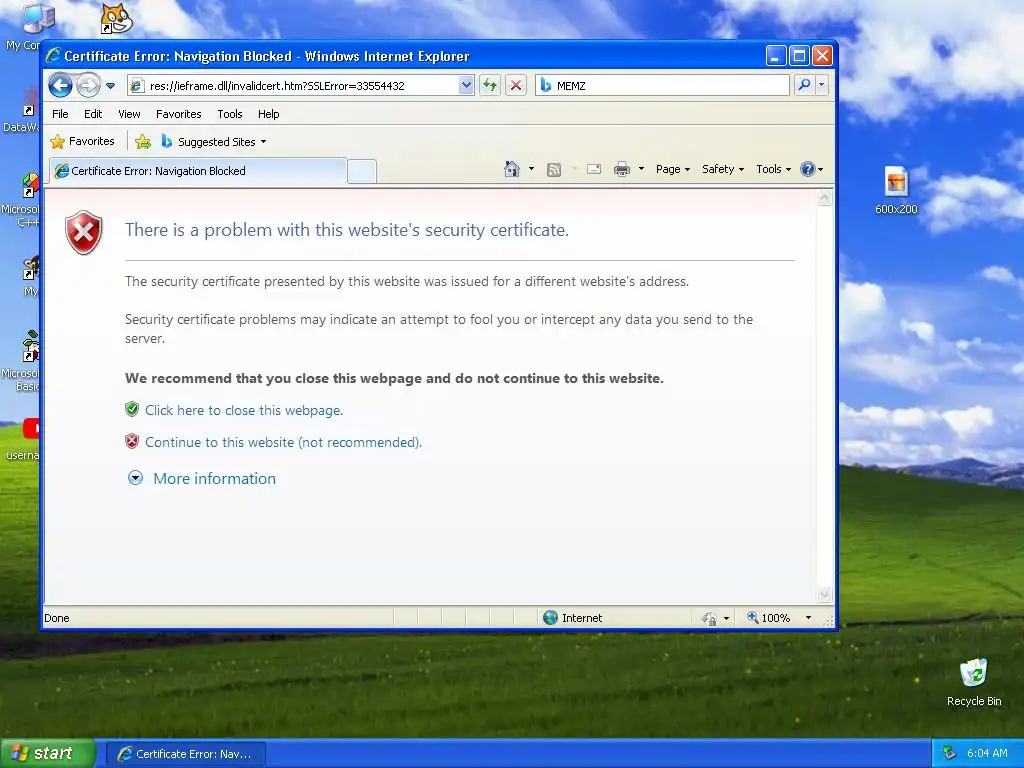Click the search magnifier icon

click(805, 86)
